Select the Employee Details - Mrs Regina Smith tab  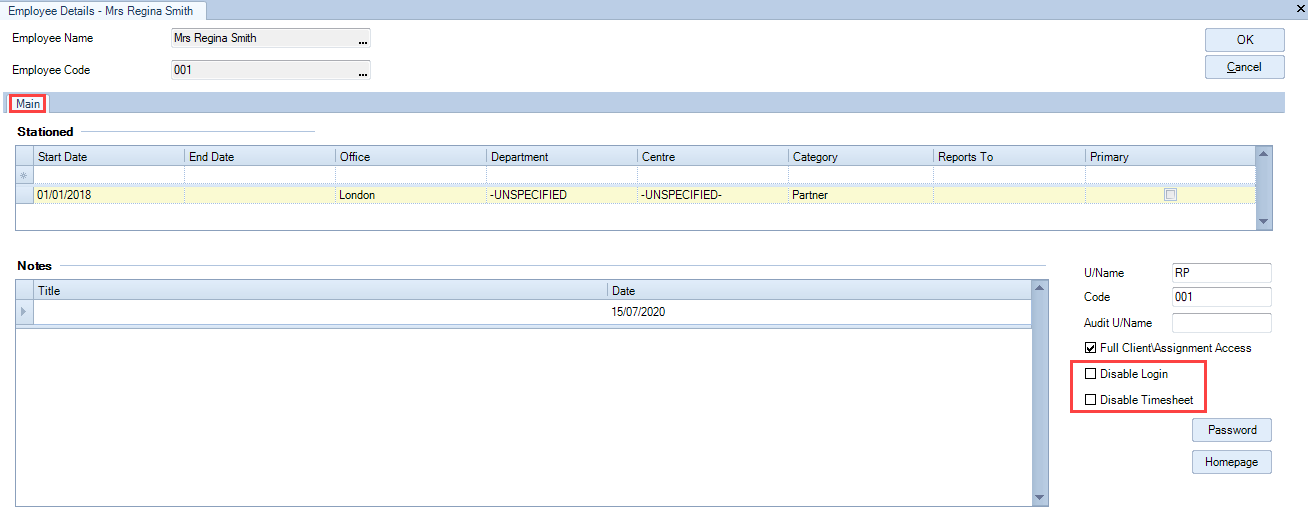pos(103,10)
